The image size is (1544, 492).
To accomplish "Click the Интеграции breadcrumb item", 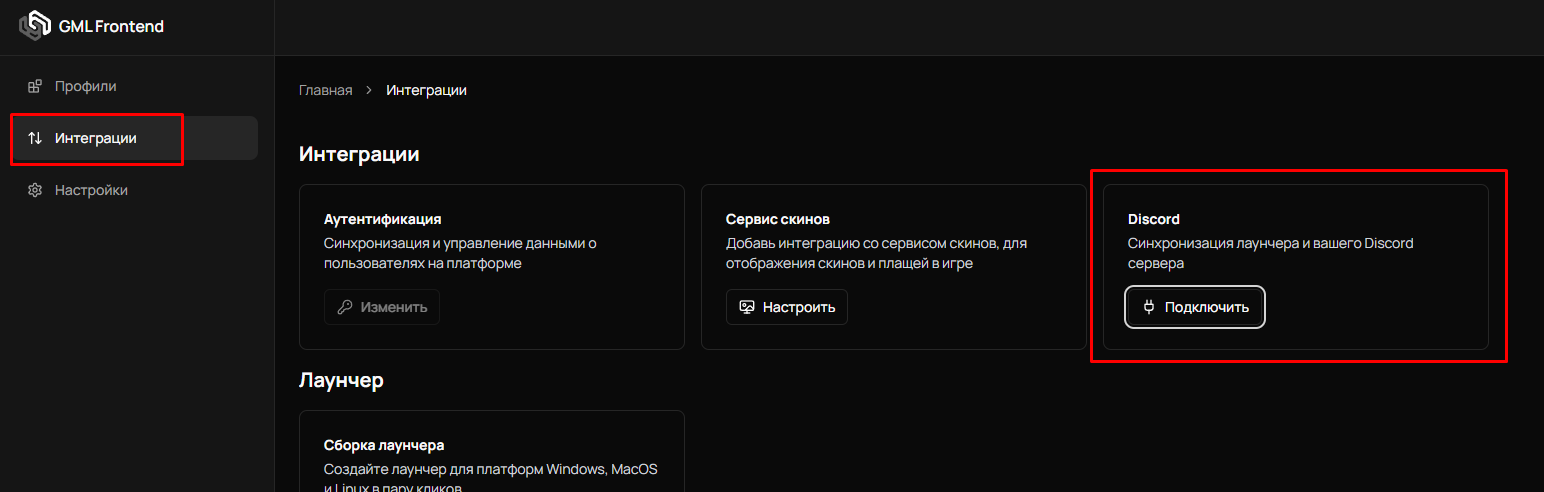I will tap(426, 91).
